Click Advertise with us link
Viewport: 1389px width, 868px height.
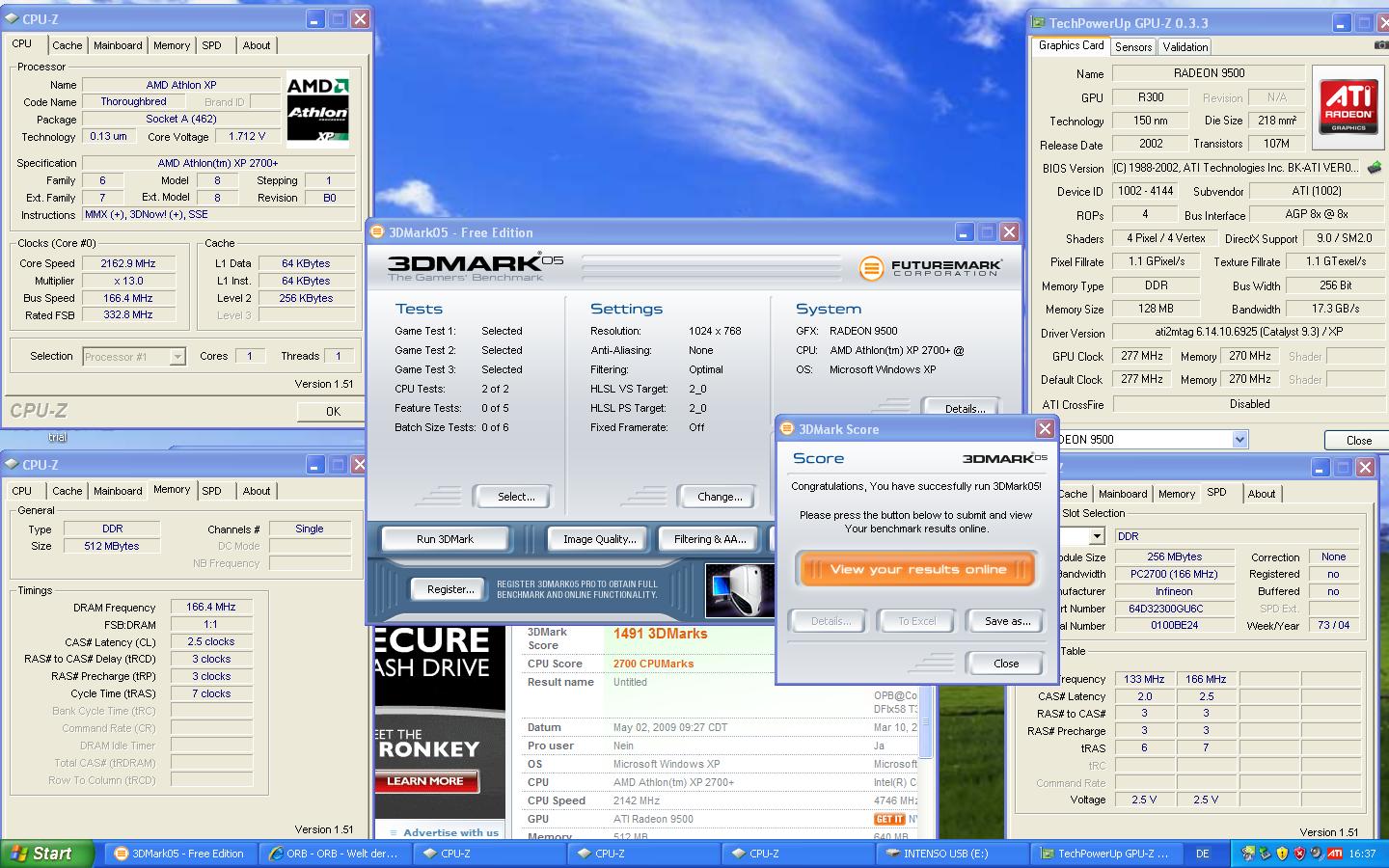tap(450, 832)
